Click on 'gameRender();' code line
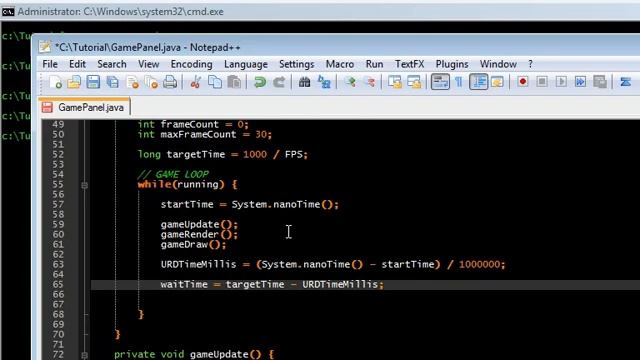This screenshot has height=360, width=640. [x=199, y=234]
